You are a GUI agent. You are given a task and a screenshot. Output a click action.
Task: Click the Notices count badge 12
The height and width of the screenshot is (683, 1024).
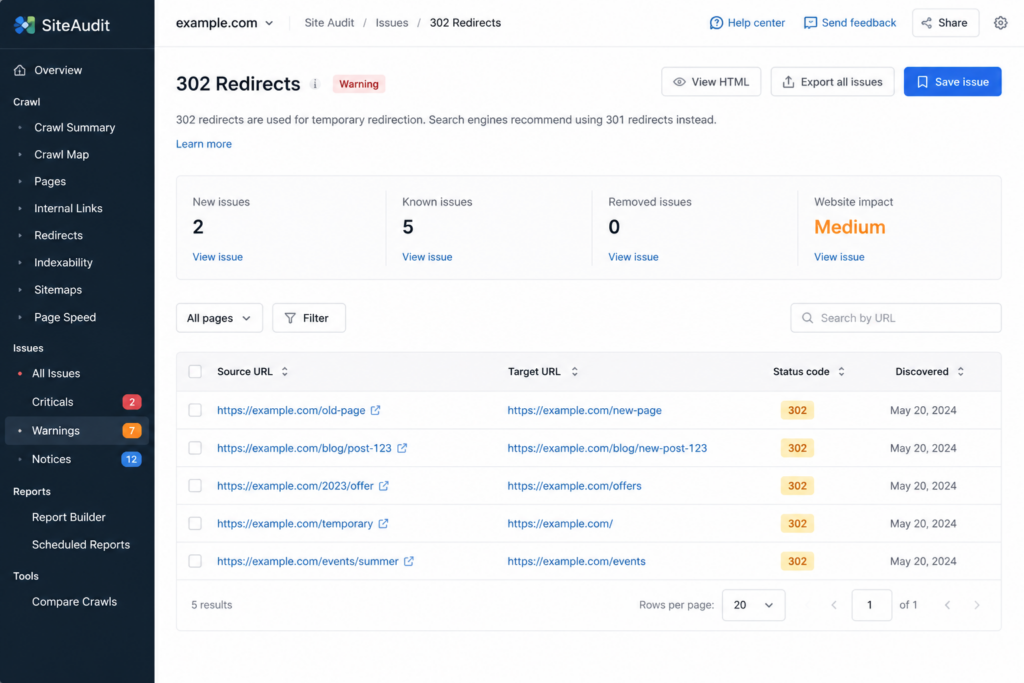[131, 459]
